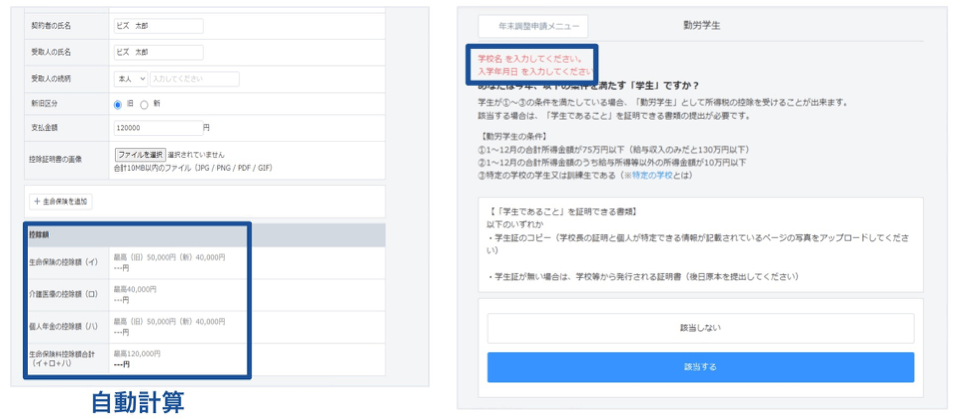
Task: Click the ファイルを選択 button
Action: [140, 155]
